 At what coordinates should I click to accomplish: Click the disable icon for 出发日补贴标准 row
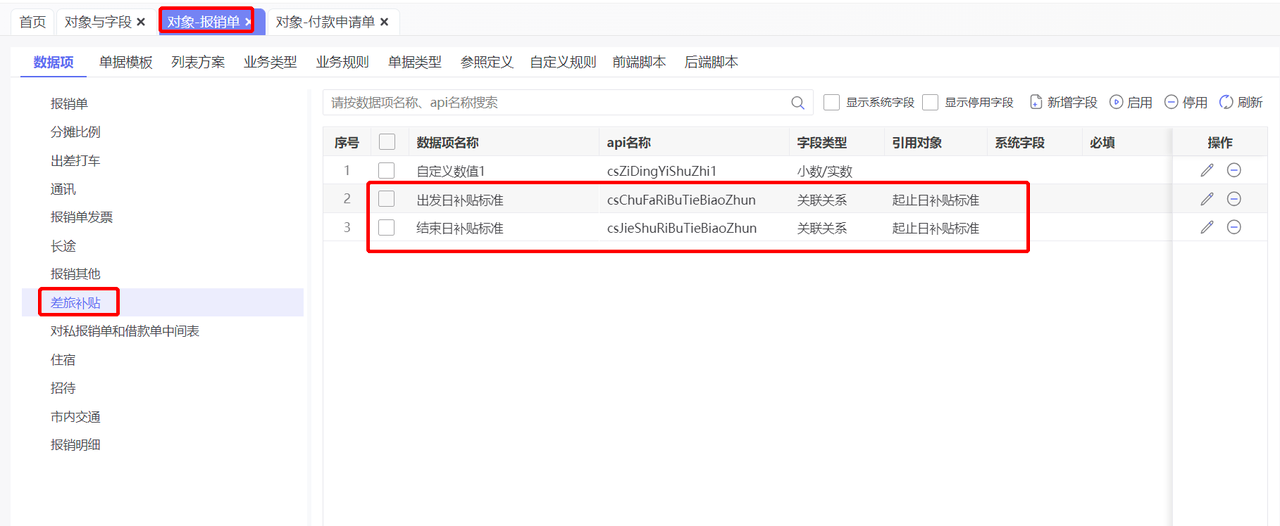pos(1234,199)
